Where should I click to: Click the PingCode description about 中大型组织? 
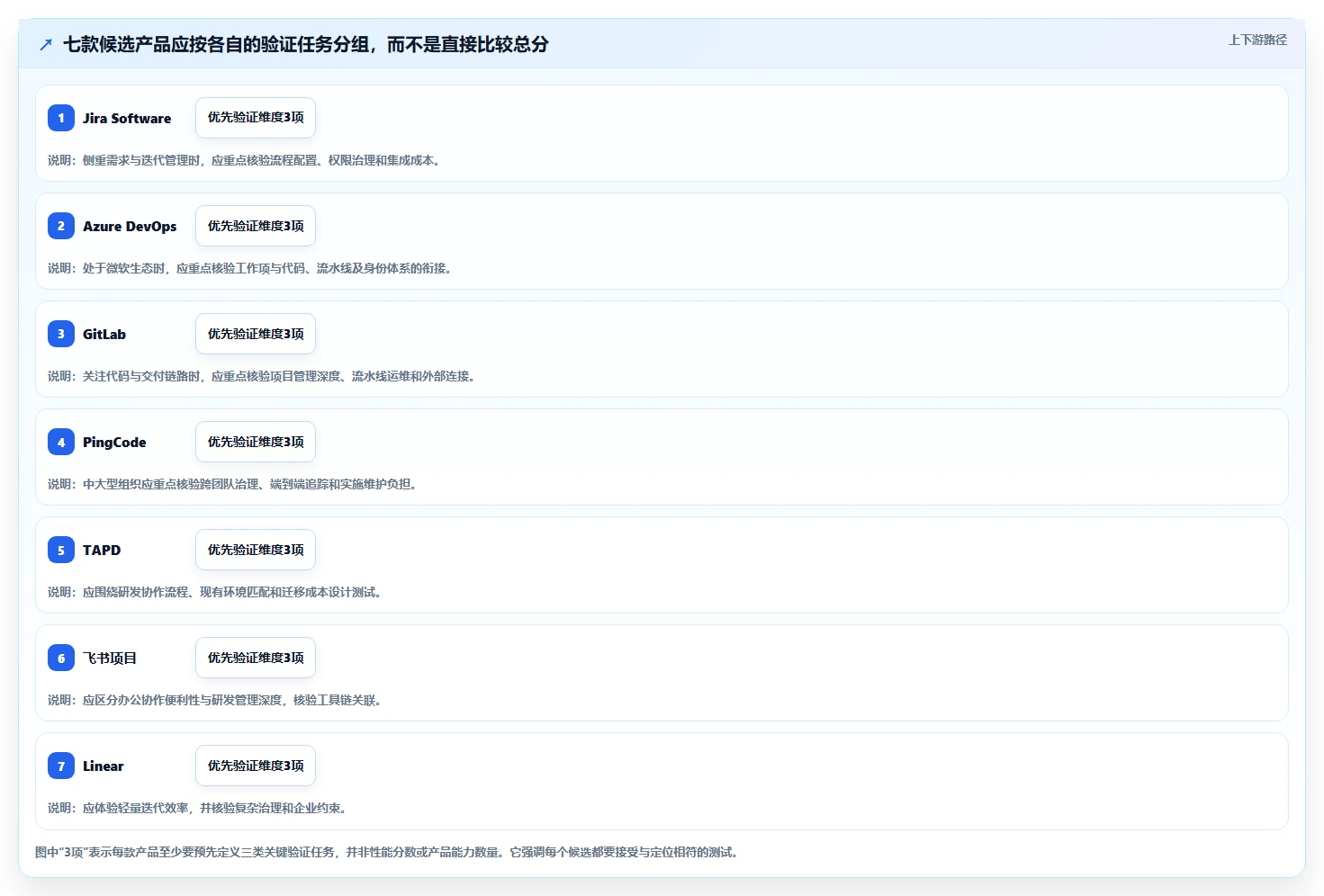tap(232, 484)
